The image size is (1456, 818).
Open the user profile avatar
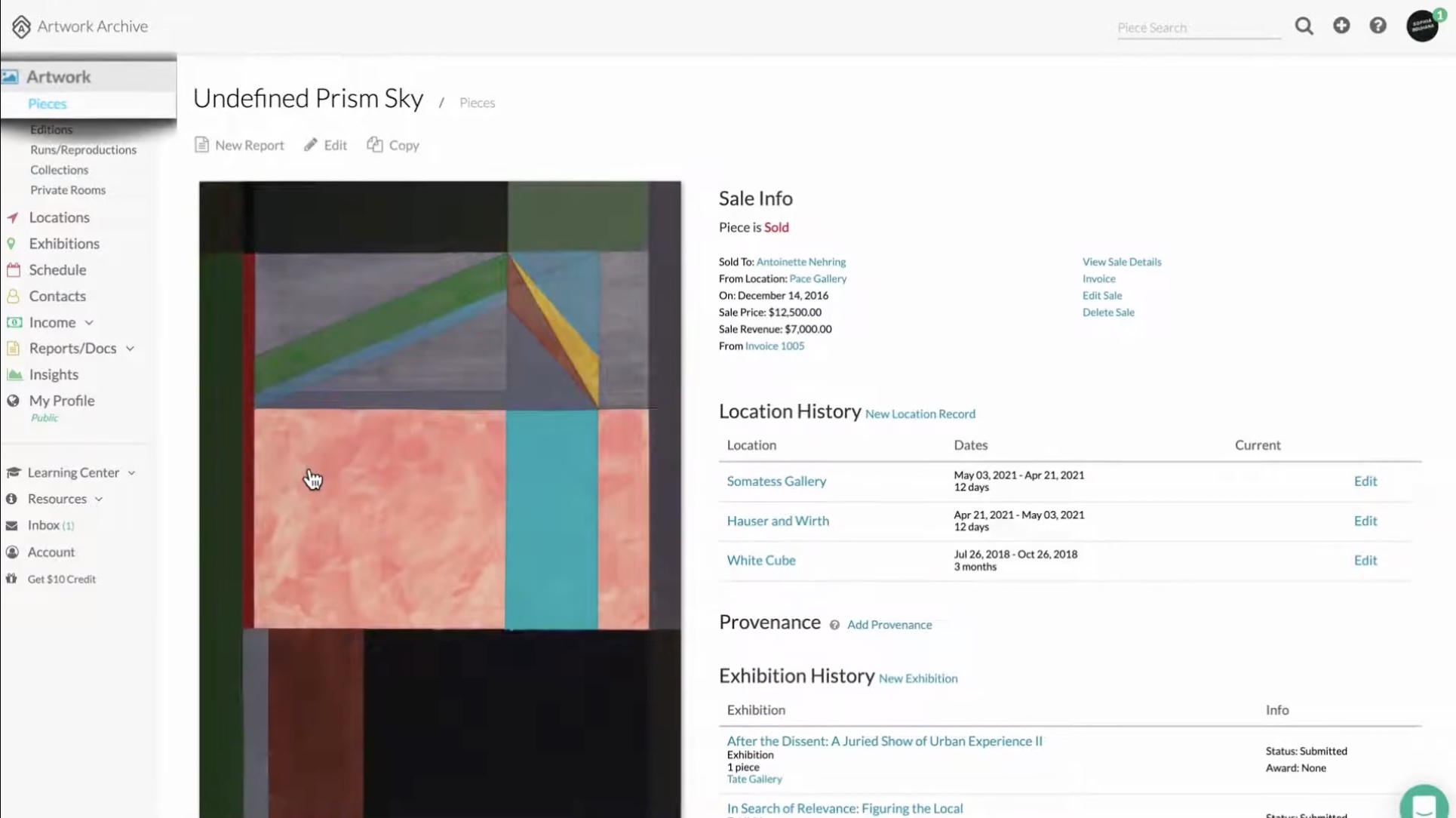[1422, 26]
